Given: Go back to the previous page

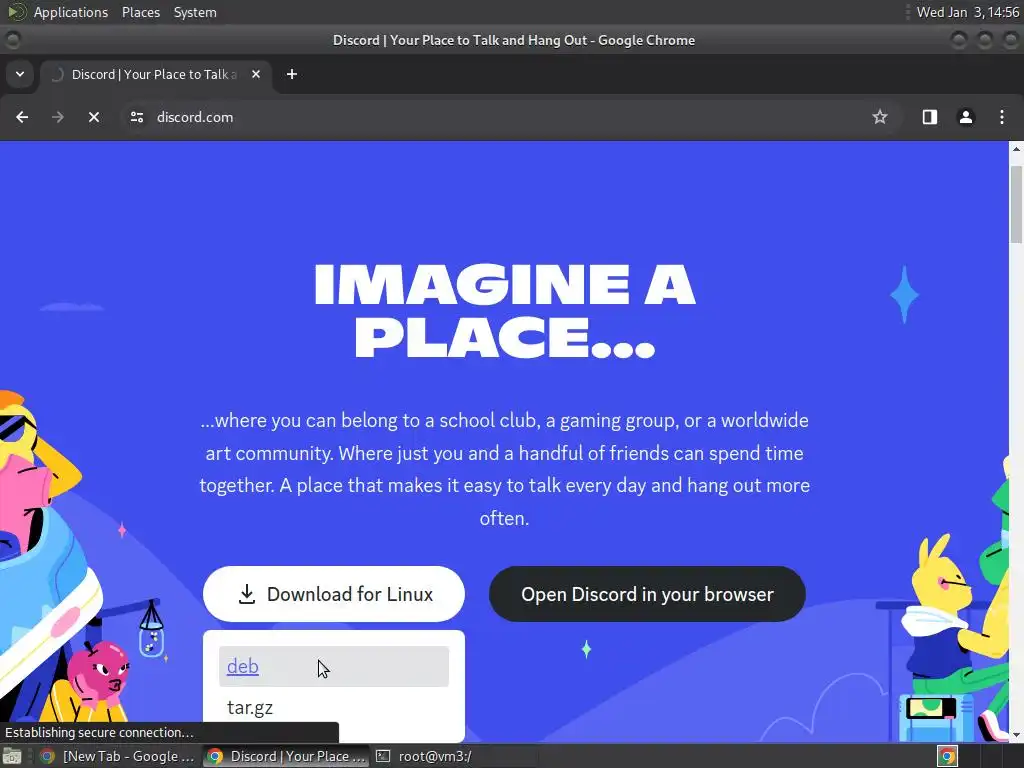Looking at the screenshot, I should pyautogui.click(x=22, y=117).
